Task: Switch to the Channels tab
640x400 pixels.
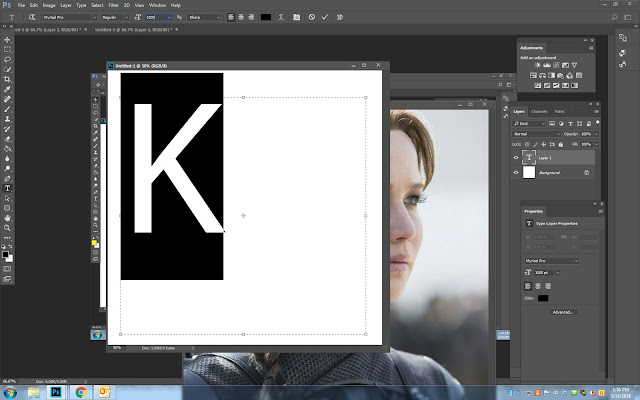Action: point(538,111)
